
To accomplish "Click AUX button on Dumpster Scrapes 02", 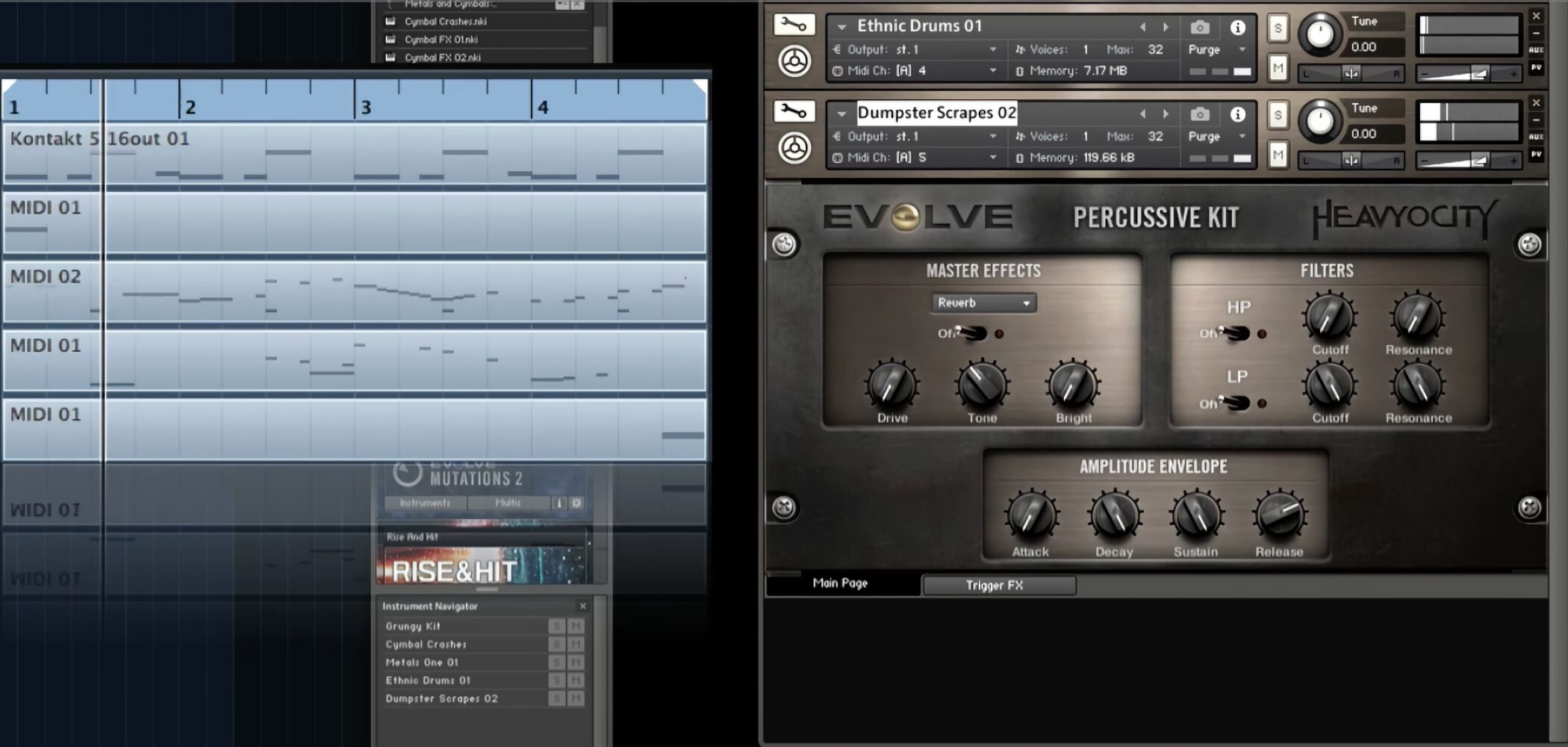I will [1536, 137].
